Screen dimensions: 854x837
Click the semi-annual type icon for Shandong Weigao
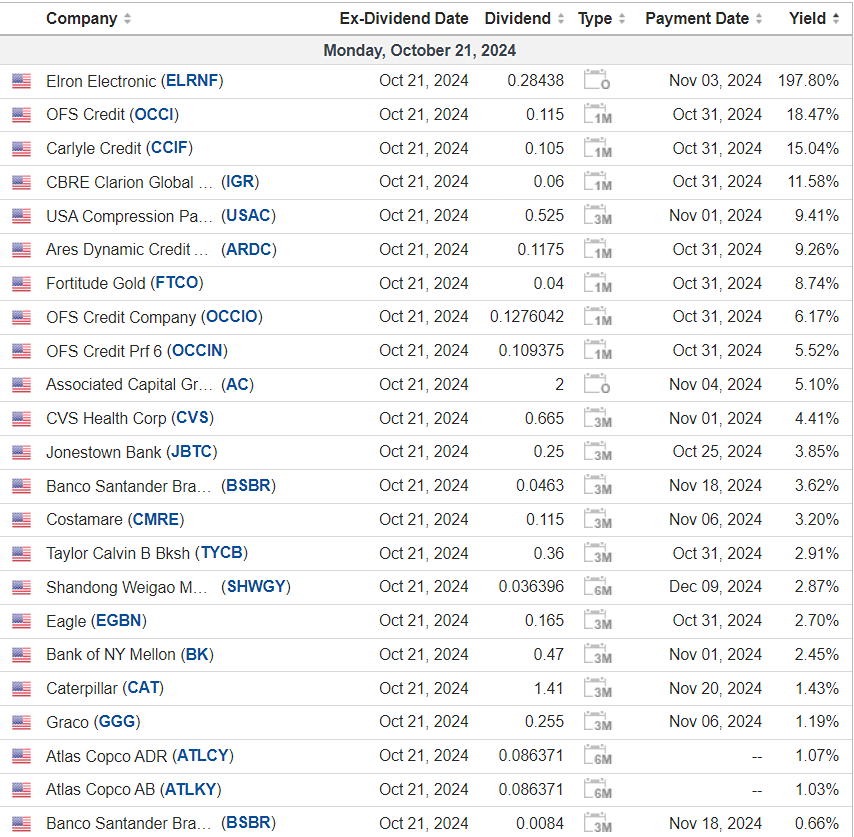point(597,587)
